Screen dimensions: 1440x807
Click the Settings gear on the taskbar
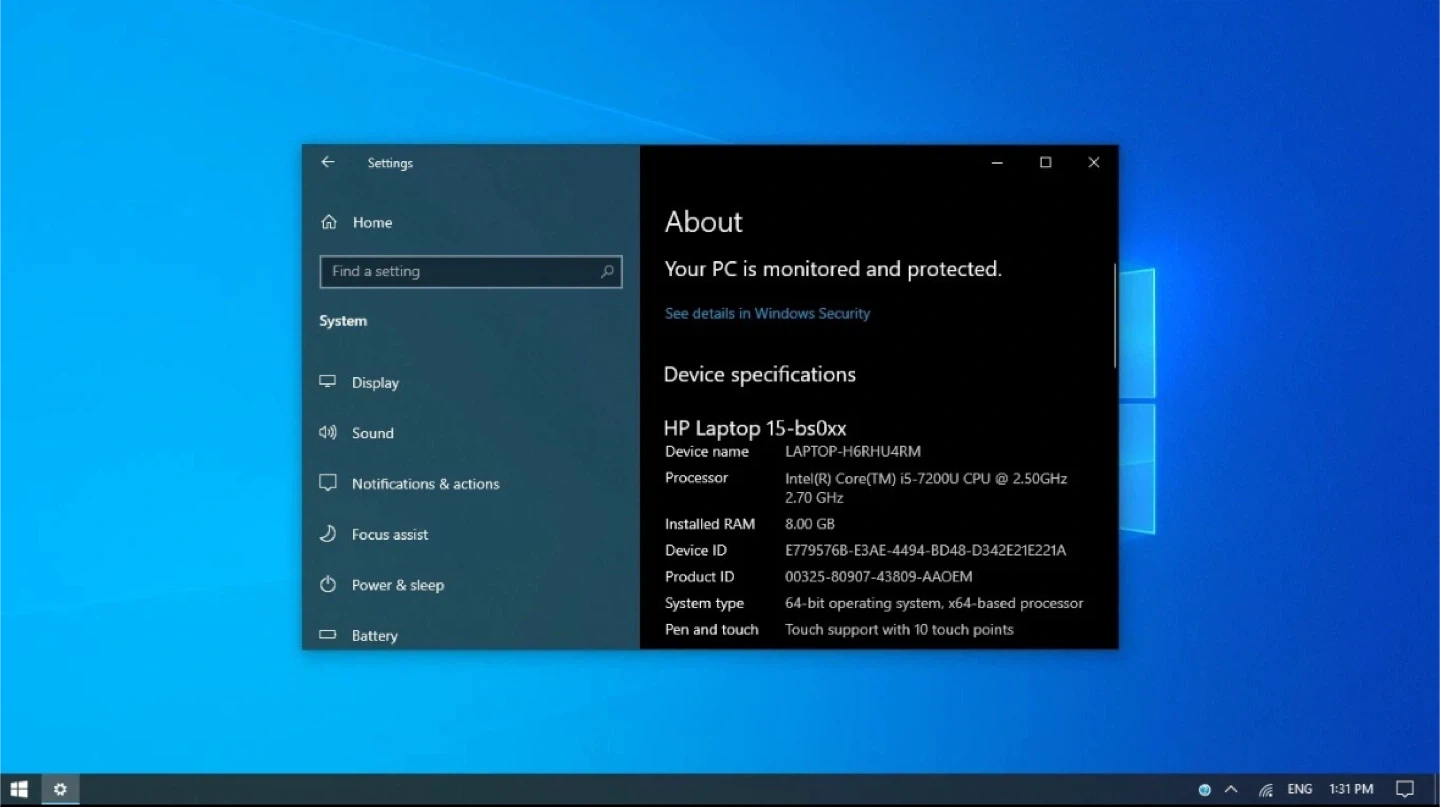(x=60, y=789)
